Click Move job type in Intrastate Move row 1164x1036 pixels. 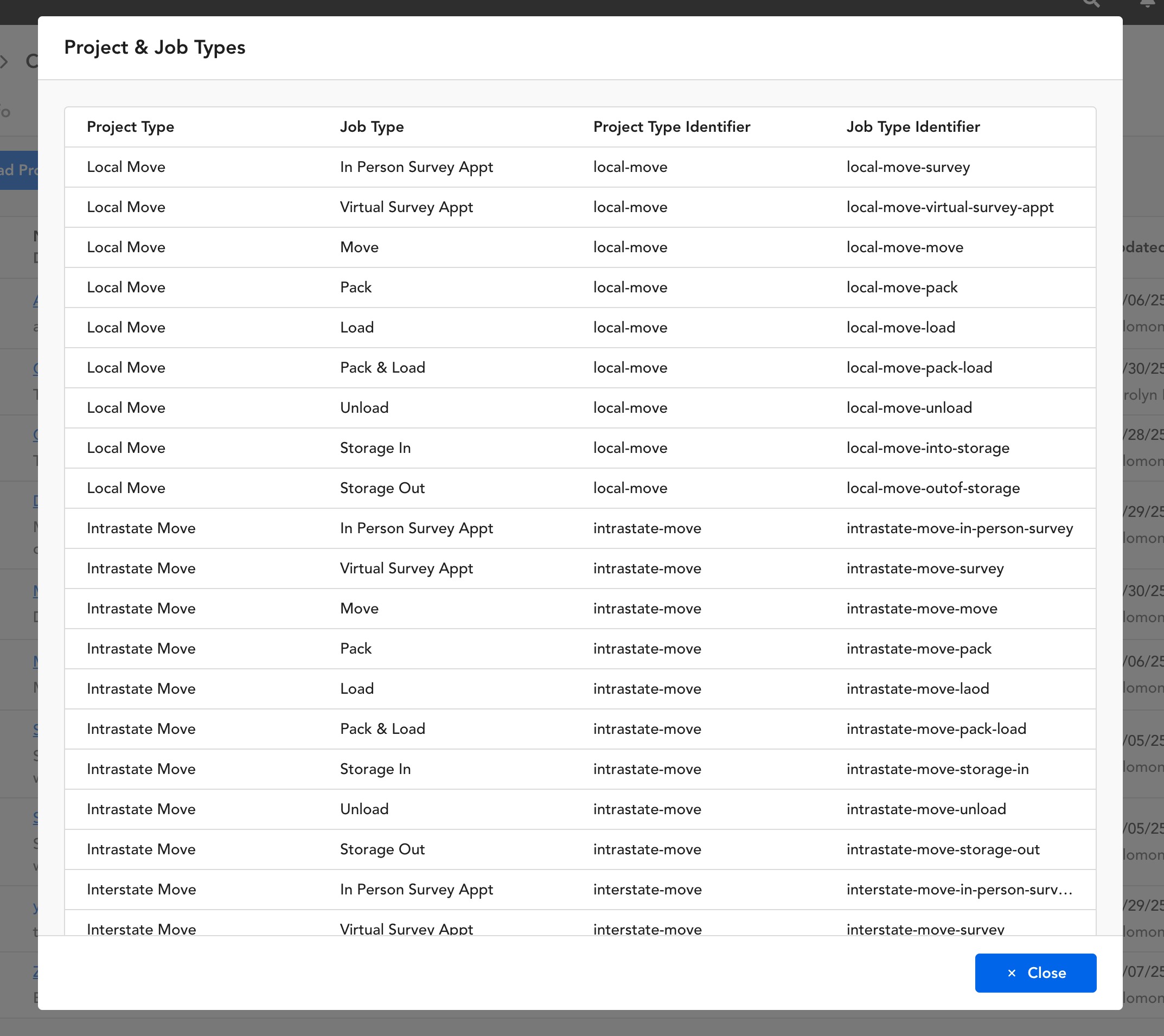359,609
